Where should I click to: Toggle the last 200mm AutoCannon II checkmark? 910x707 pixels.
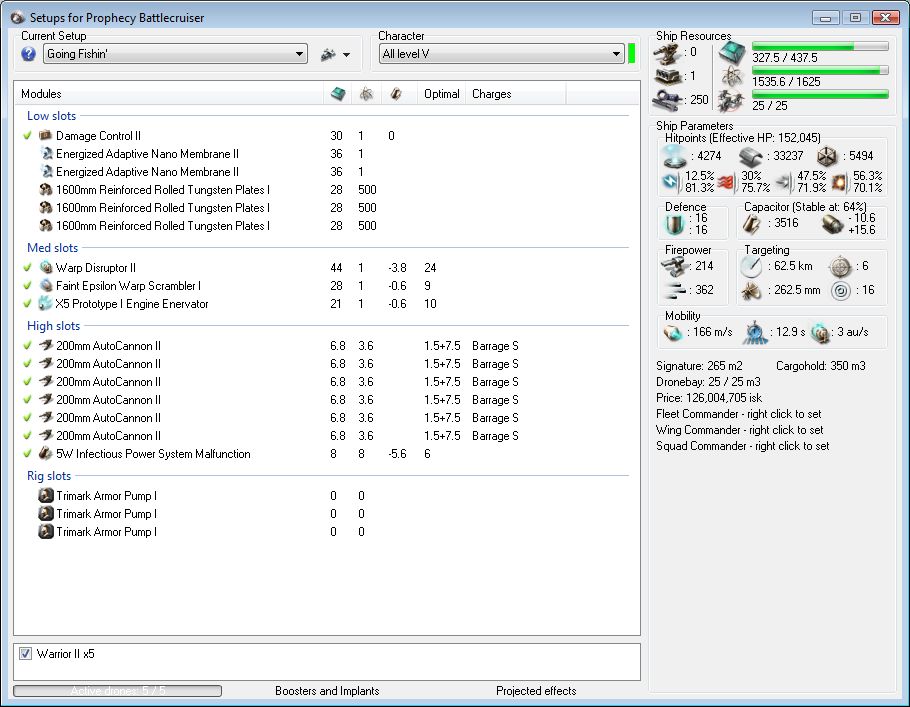pos(27,435)
